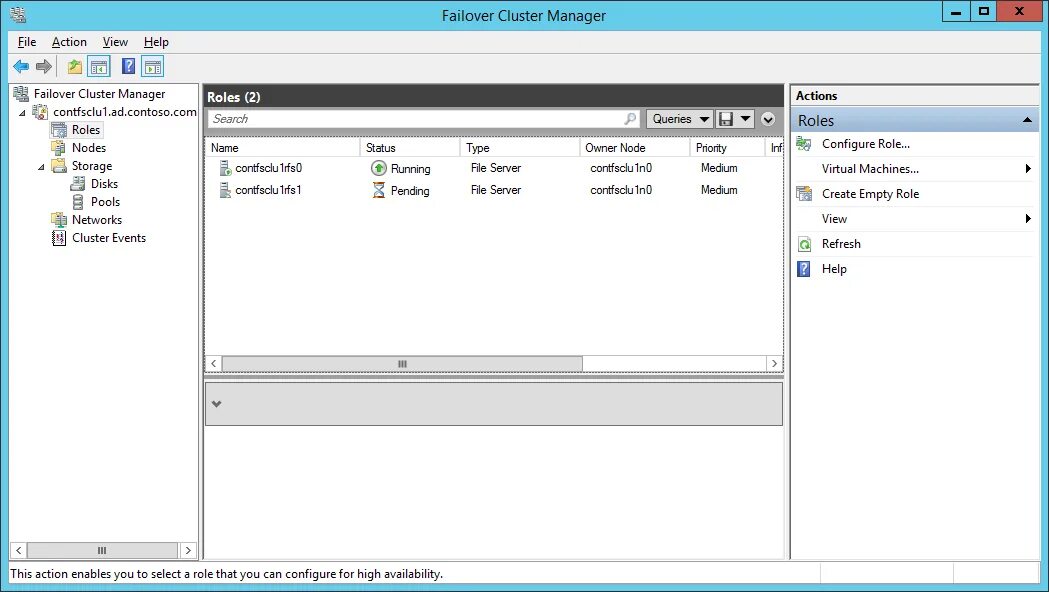Sort by the Priority column header
1049x592 pixels.
[x=727, y=148]
